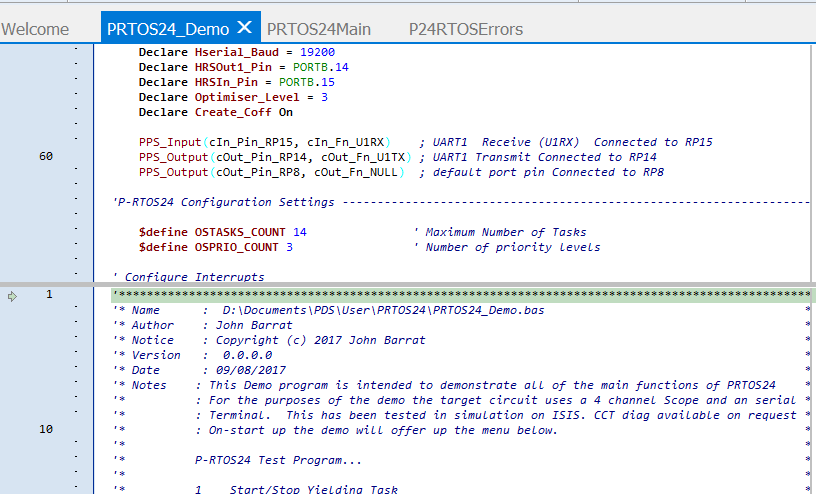
Task: Click line number 10 in lower gutter
Action: point(46,430)
